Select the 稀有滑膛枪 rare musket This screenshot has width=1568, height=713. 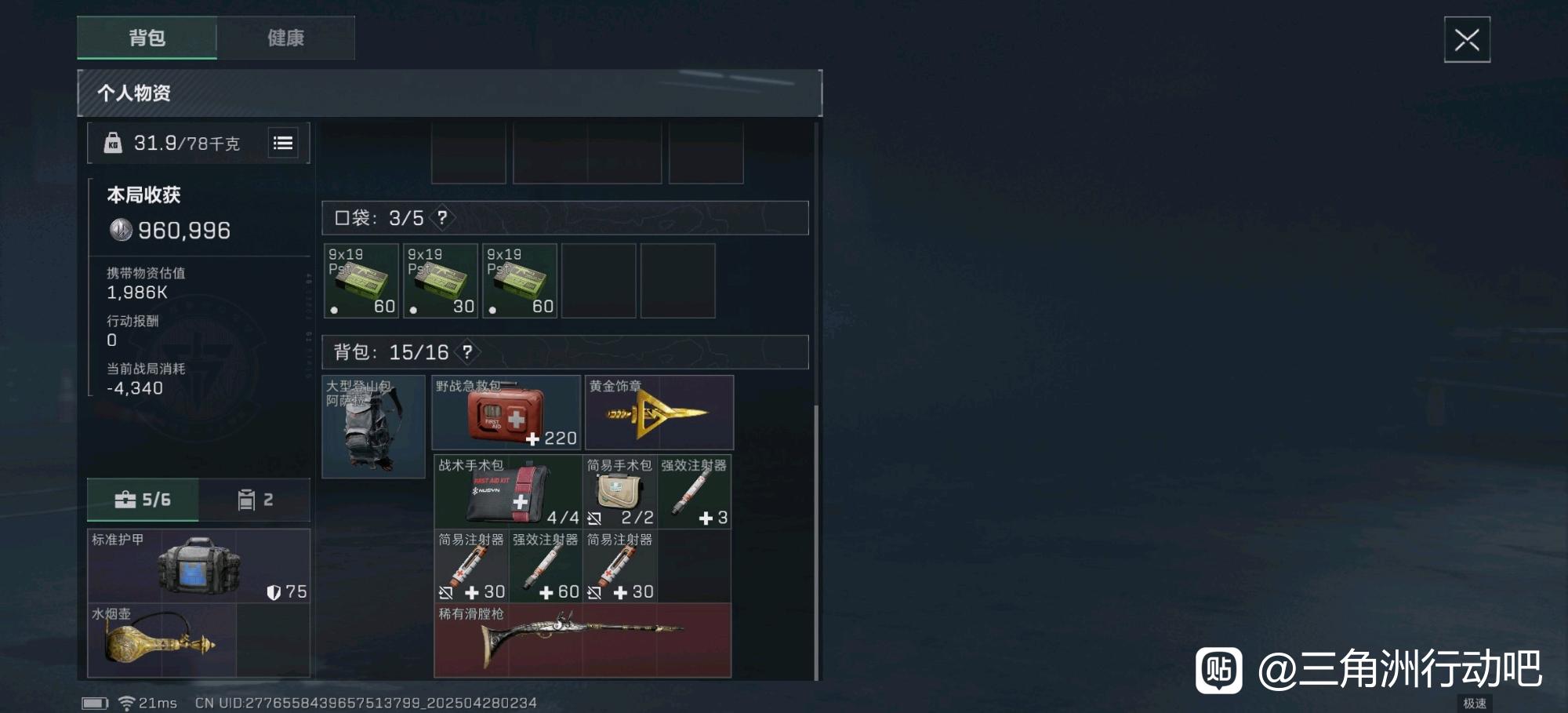(583, 640)
